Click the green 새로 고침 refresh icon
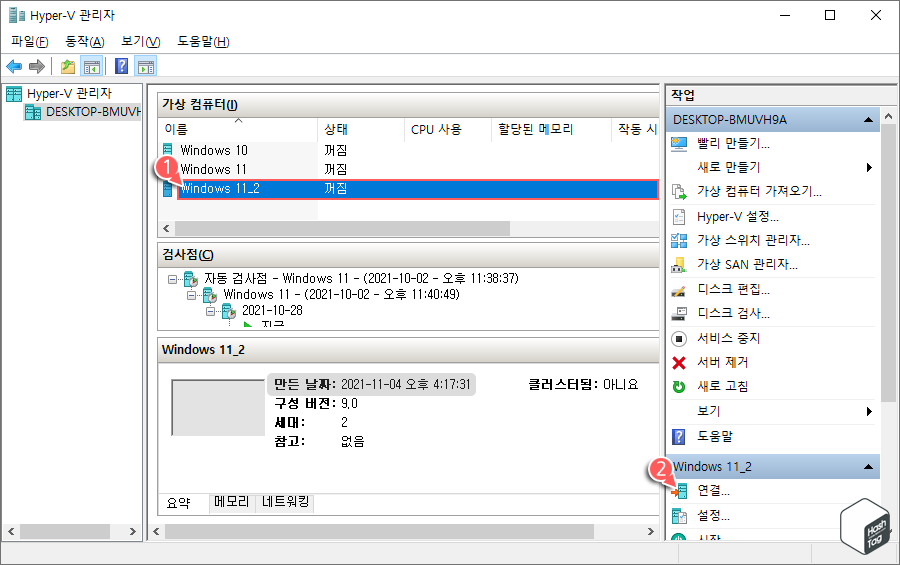This screenshot has width=900, height=565. (x=679, y=387)
